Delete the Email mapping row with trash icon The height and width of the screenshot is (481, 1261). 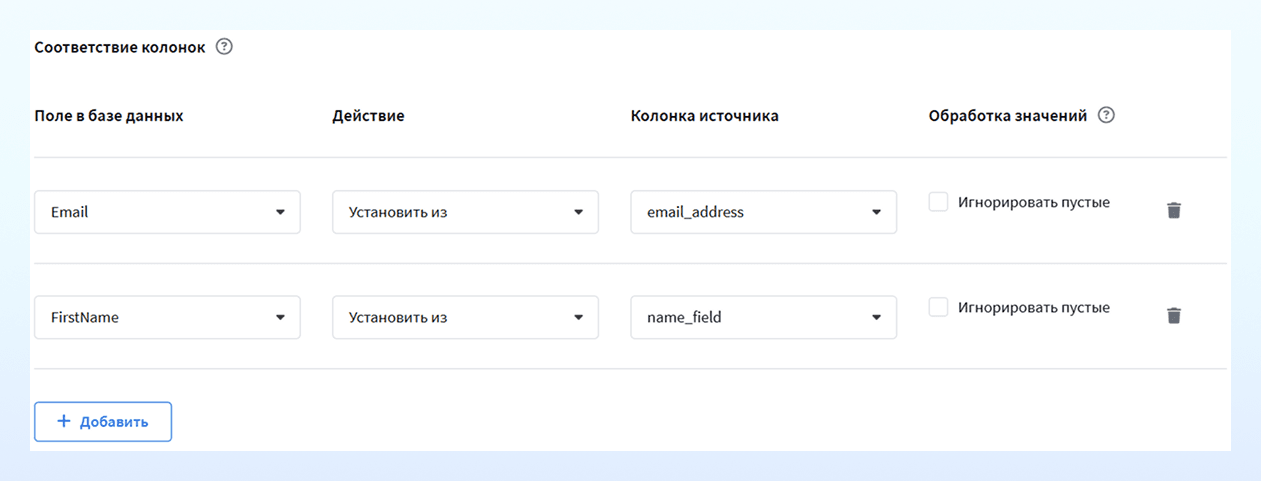1174,210
